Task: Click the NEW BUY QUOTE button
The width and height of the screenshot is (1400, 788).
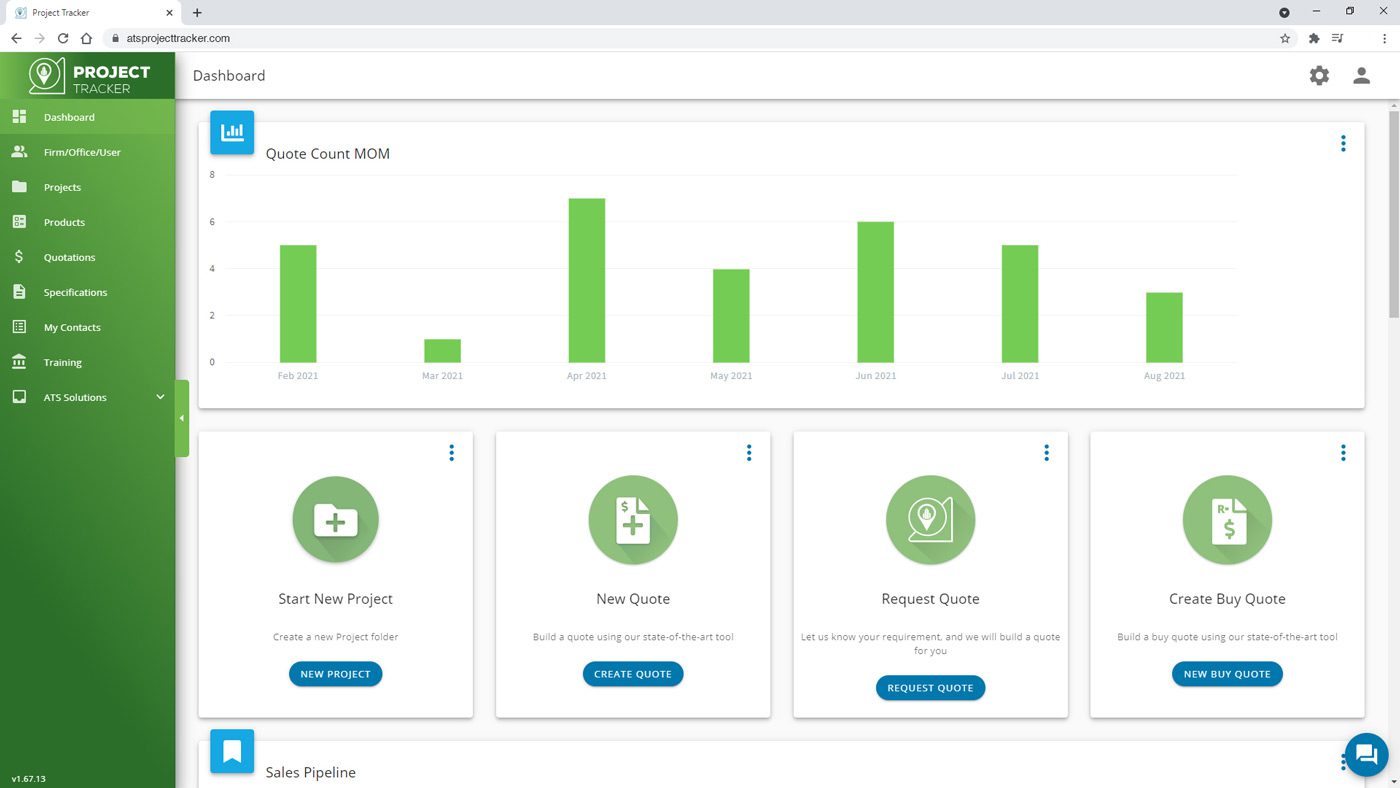Action: 1227,674
